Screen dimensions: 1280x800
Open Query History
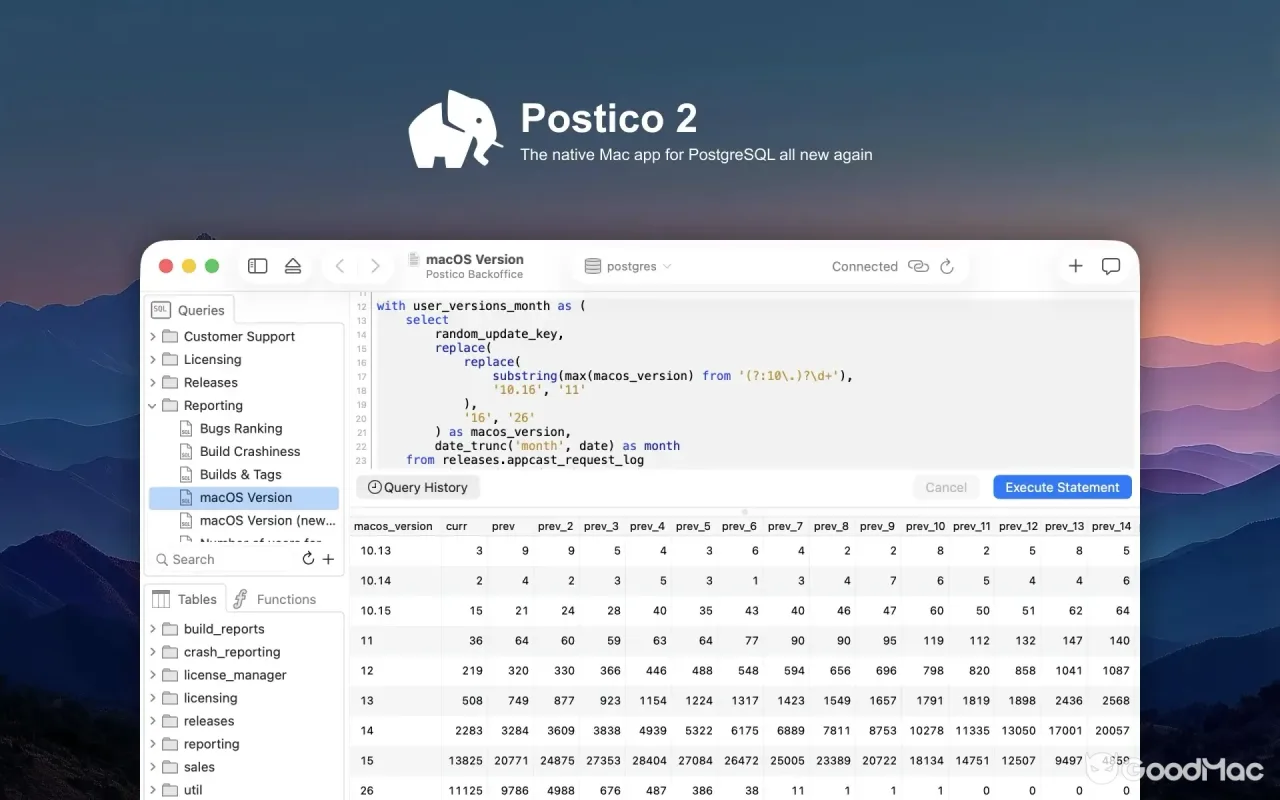[x=418, y=487]
